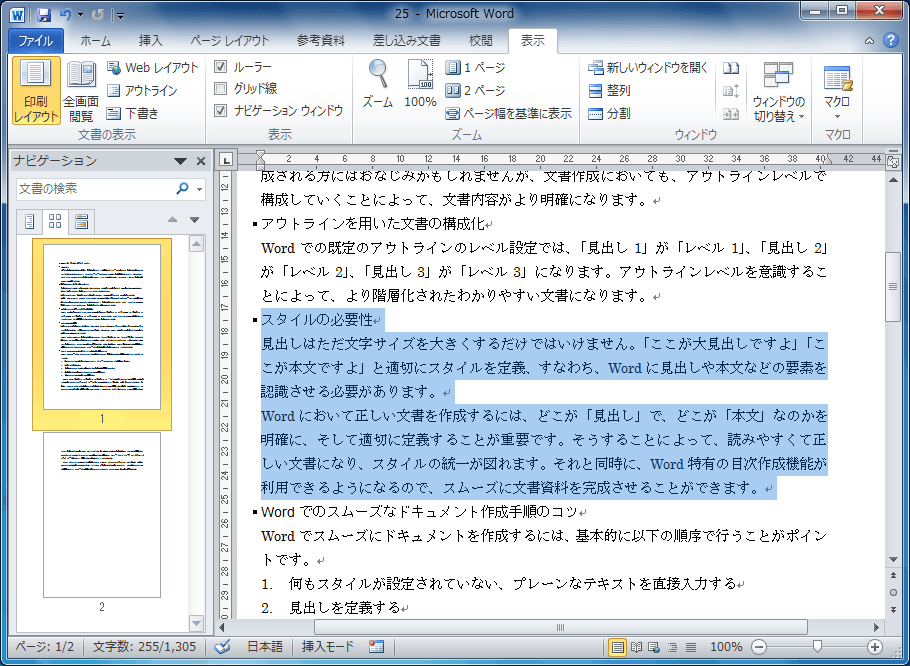Uncheck ナビゲーション ウィンドウ checkbox

221,110
